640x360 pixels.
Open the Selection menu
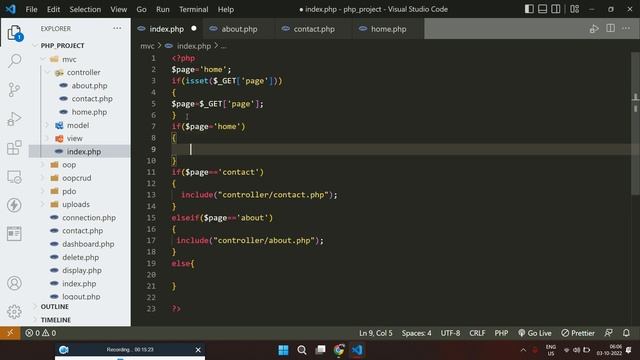pos(85,9)
